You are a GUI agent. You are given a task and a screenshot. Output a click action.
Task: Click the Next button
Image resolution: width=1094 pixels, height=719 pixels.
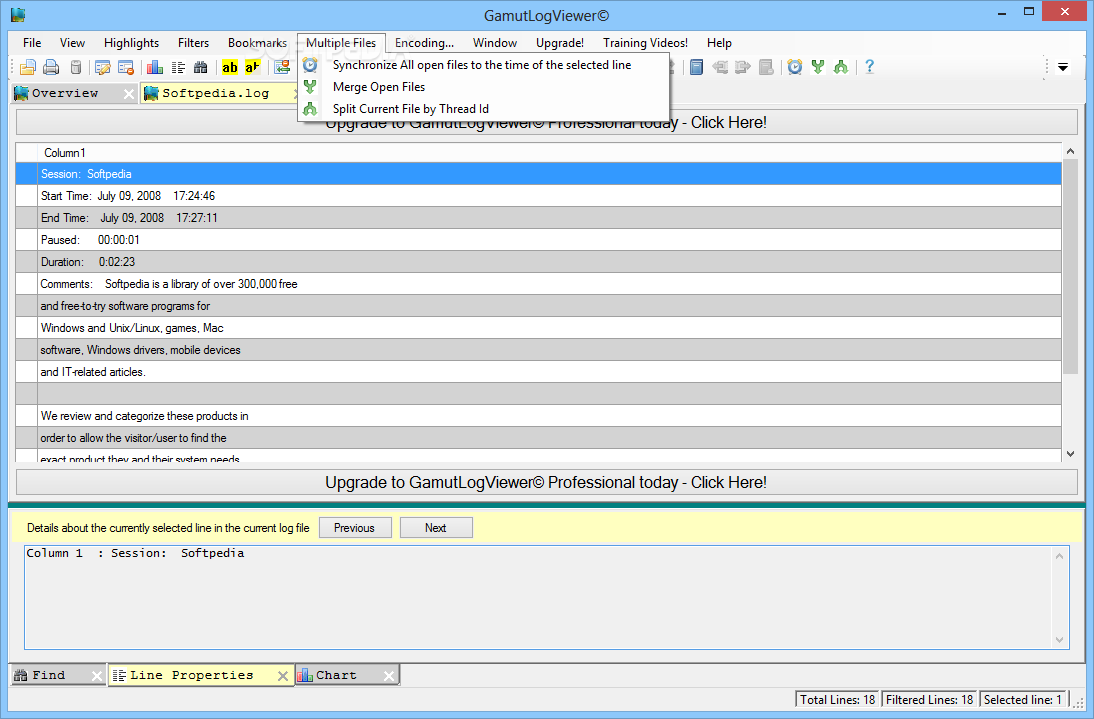(x=436, y=528)
